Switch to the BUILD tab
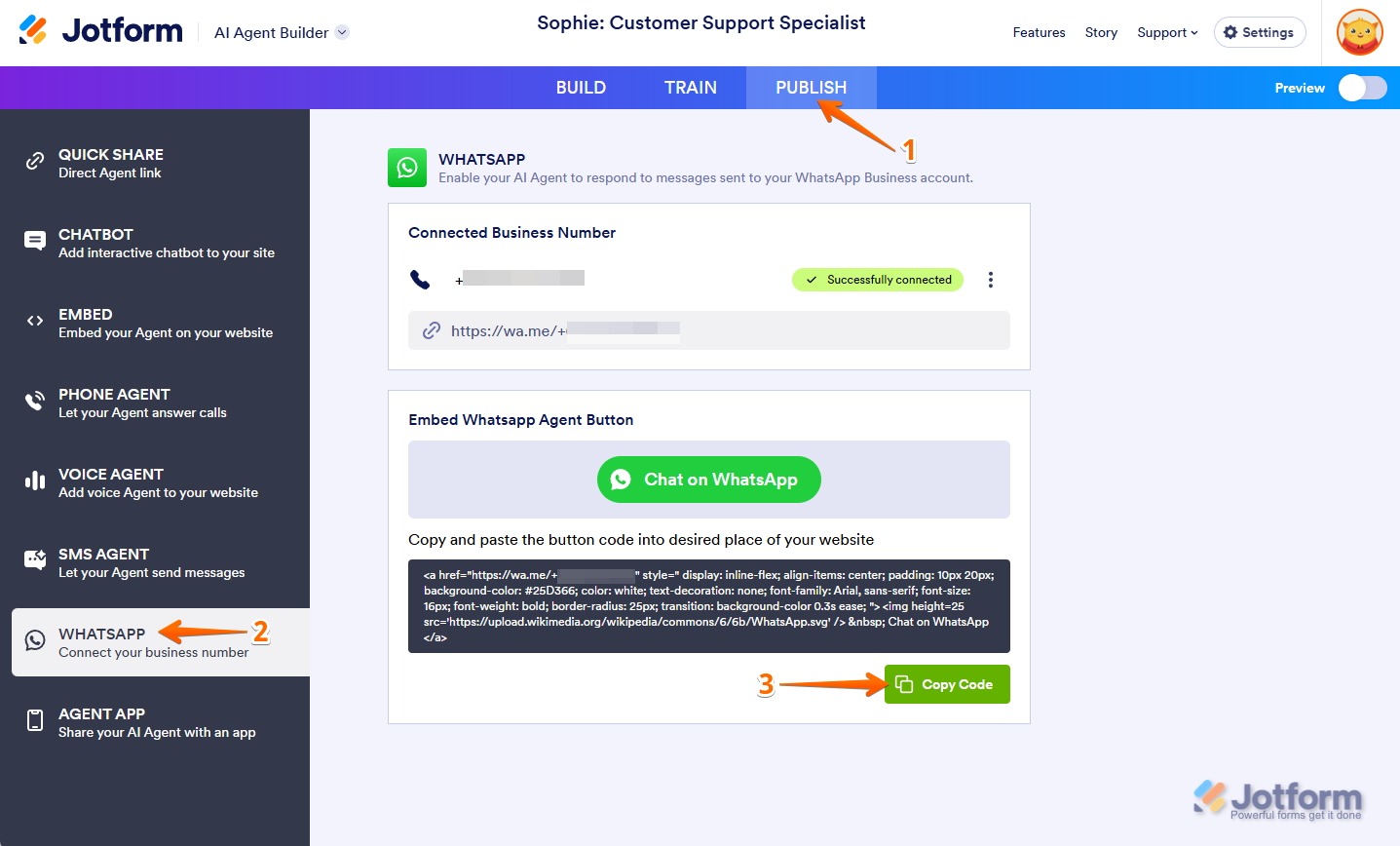This screenshot has height=846, width=1400. point(581,88)
